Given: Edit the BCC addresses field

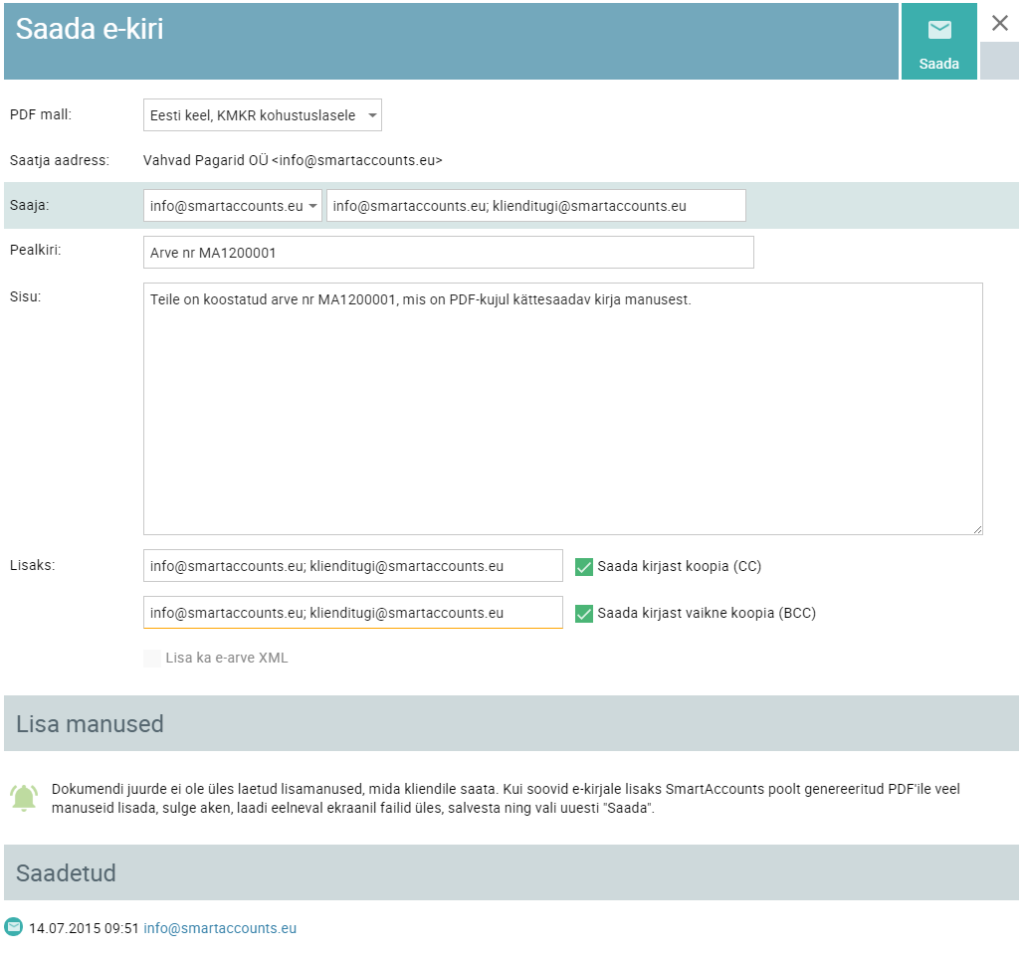Looking at the screenshot, I should (x=353, y=613).
